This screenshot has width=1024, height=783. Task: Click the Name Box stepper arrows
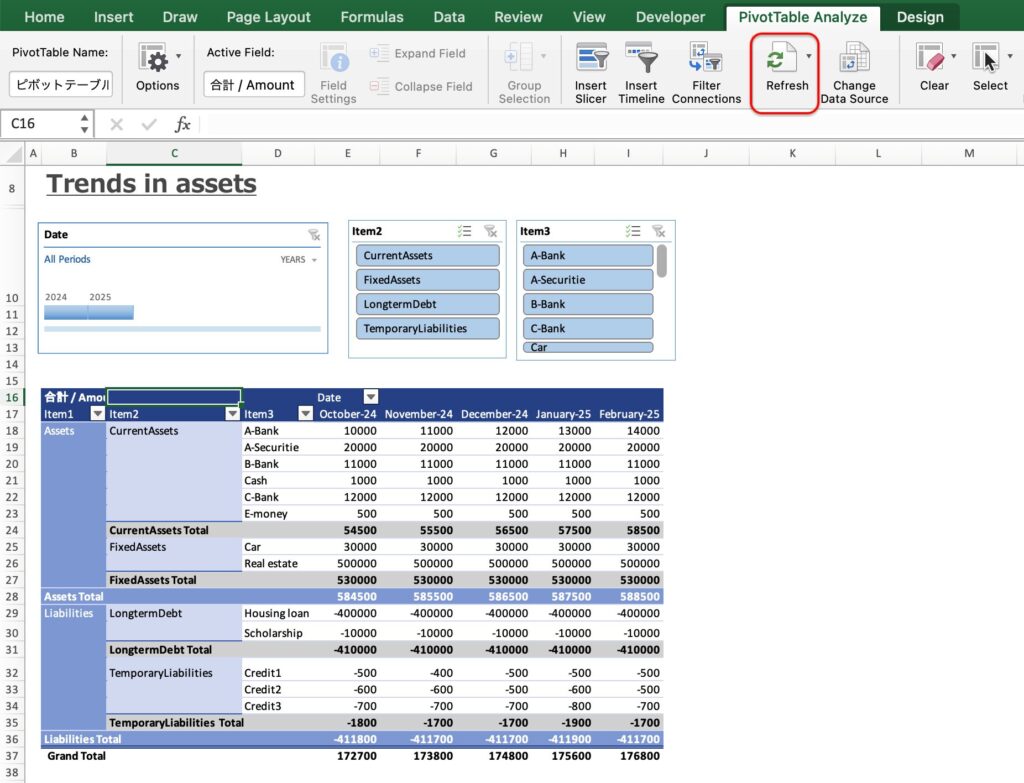pyautogui.click(x=84, y=123)
